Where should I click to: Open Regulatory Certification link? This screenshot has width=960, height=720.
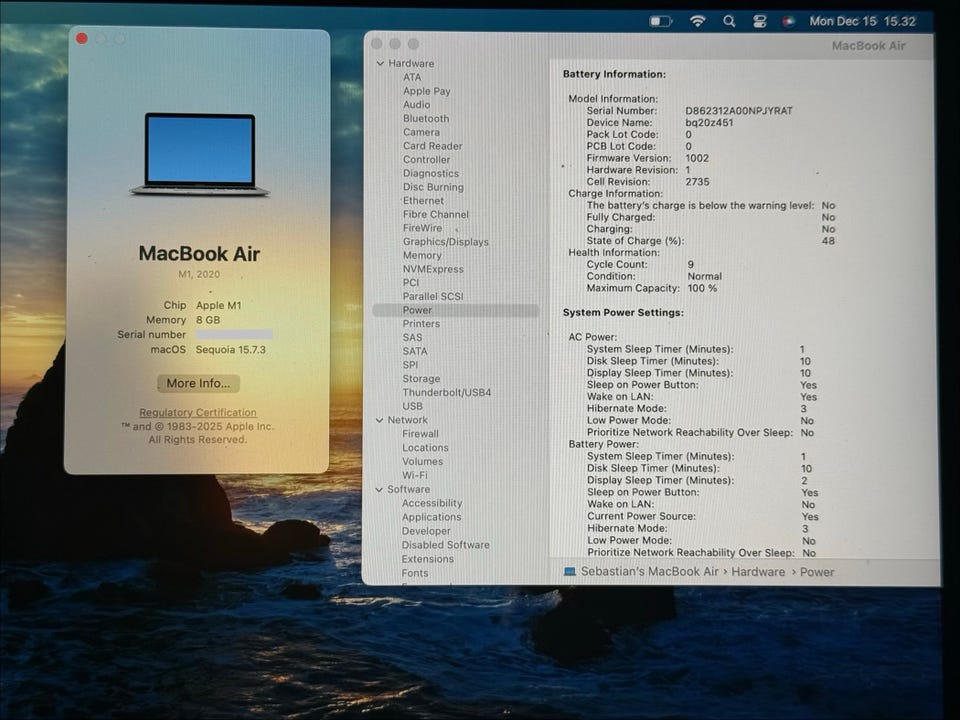[x=198, y=412]
